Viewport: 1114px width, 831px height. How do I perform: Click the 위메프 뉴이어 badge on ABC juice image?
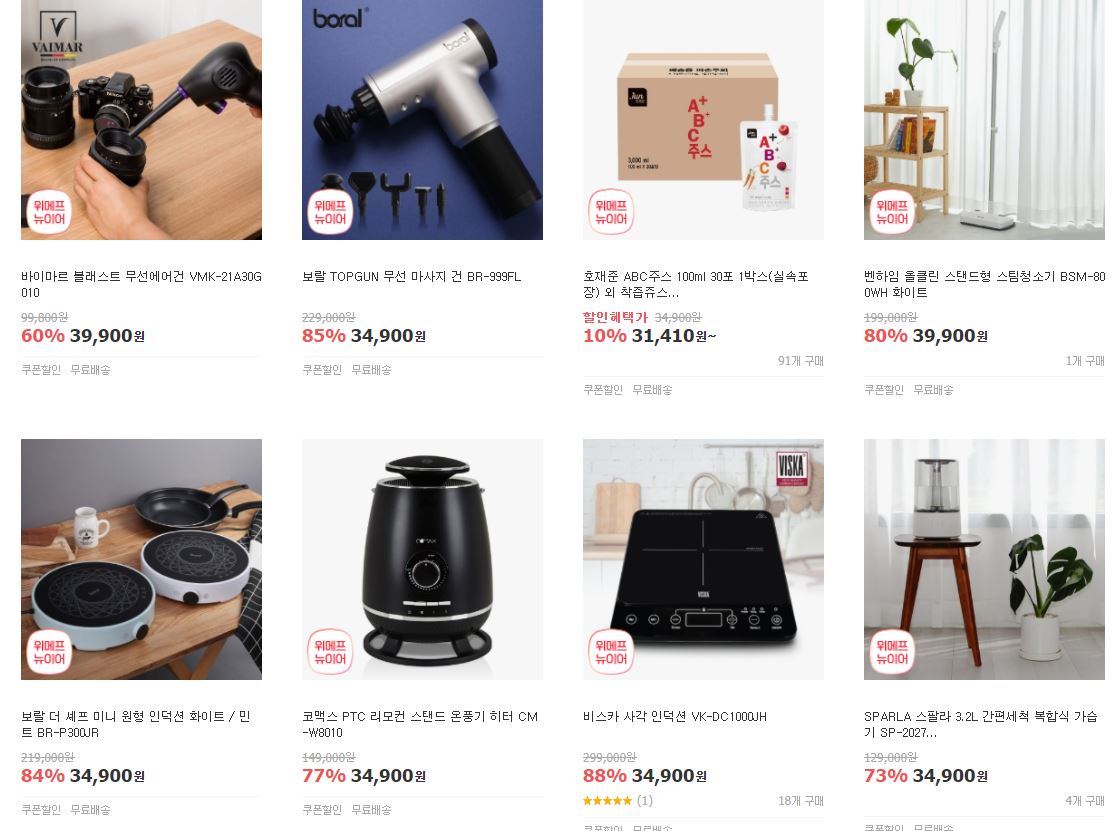[x=611, y=212]
